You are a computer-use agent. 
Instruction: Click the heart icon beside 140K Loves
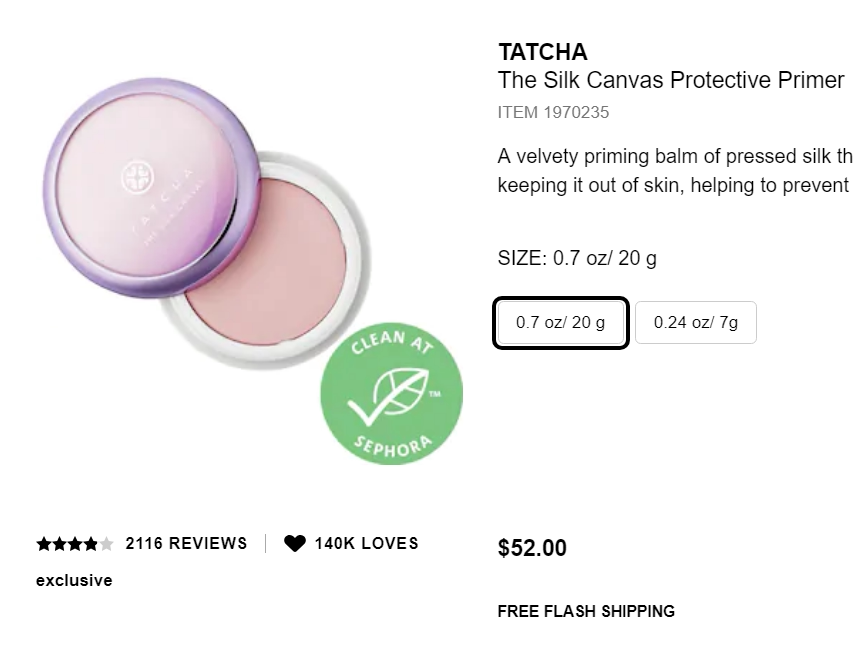[294, 544]
